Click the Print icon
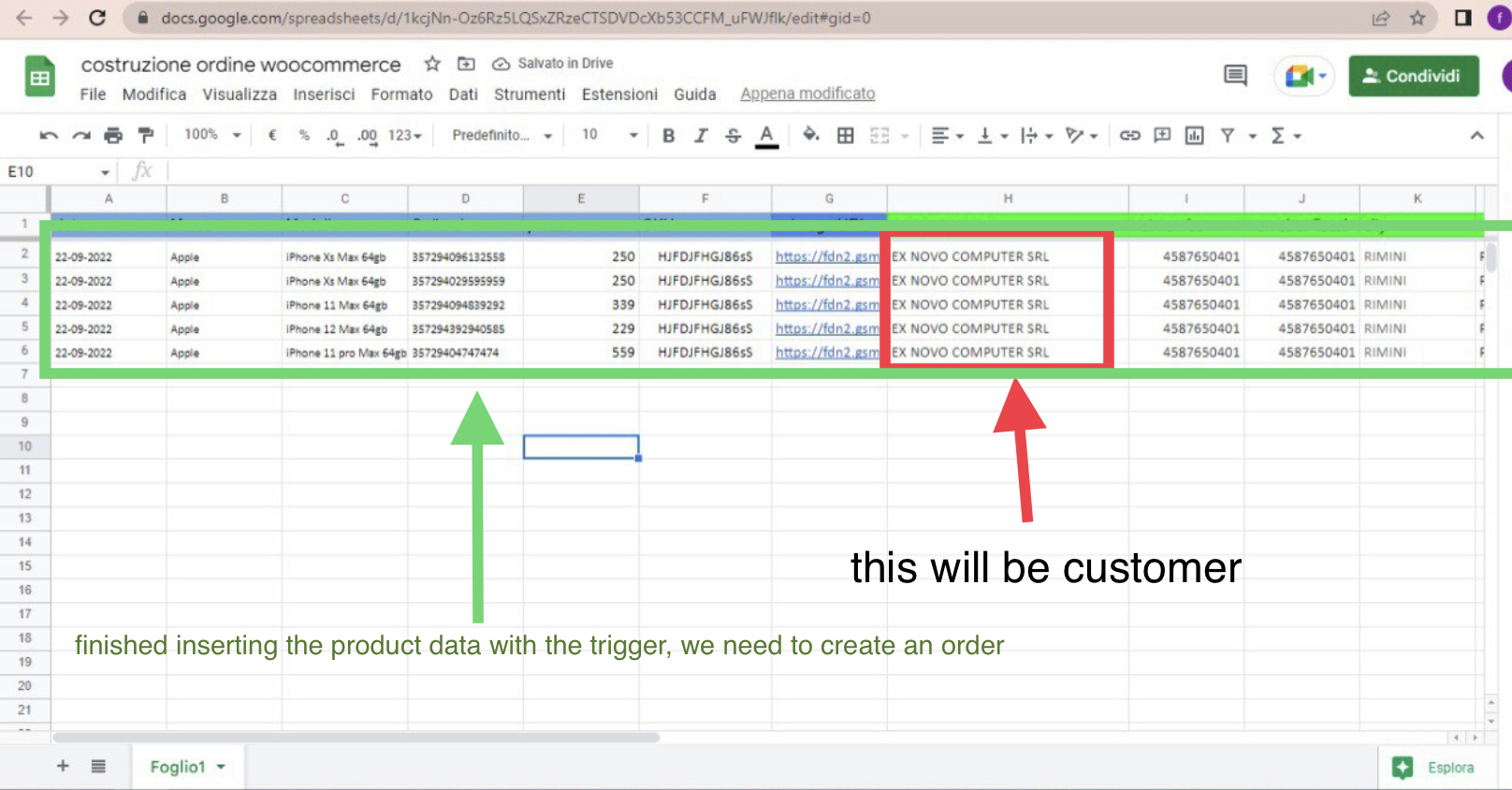This screenshot has height=790, width=1512. 113,136
